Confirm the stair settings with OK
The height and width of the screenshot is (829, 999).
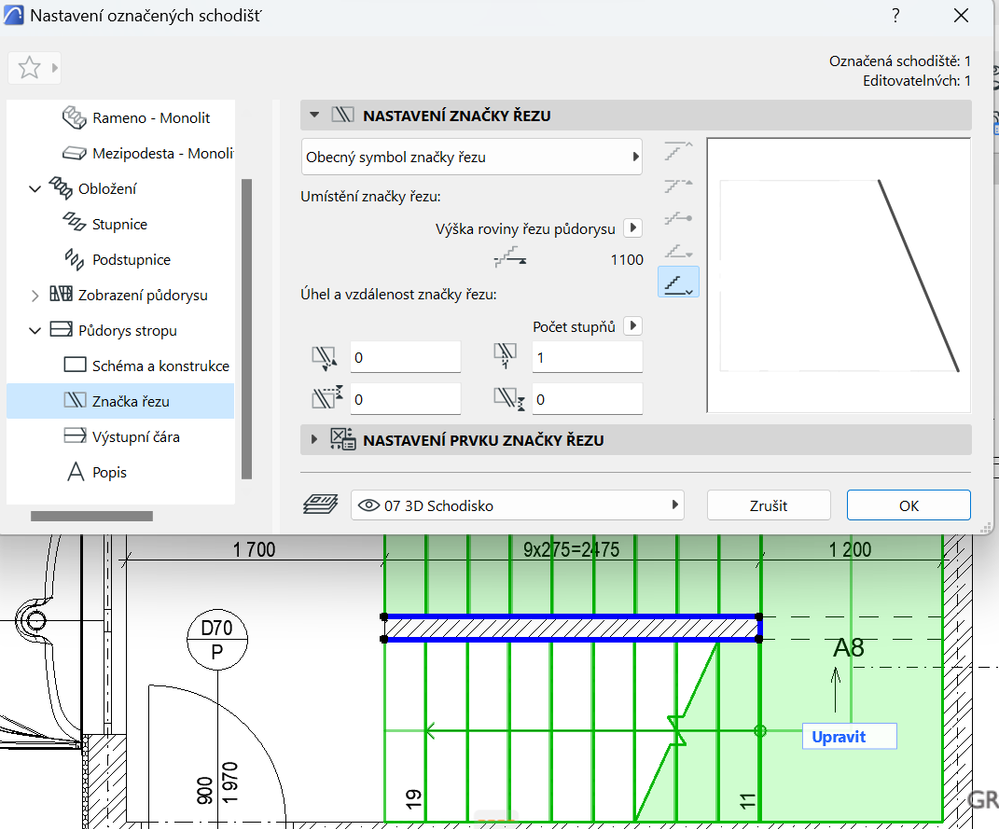point(907,505)
